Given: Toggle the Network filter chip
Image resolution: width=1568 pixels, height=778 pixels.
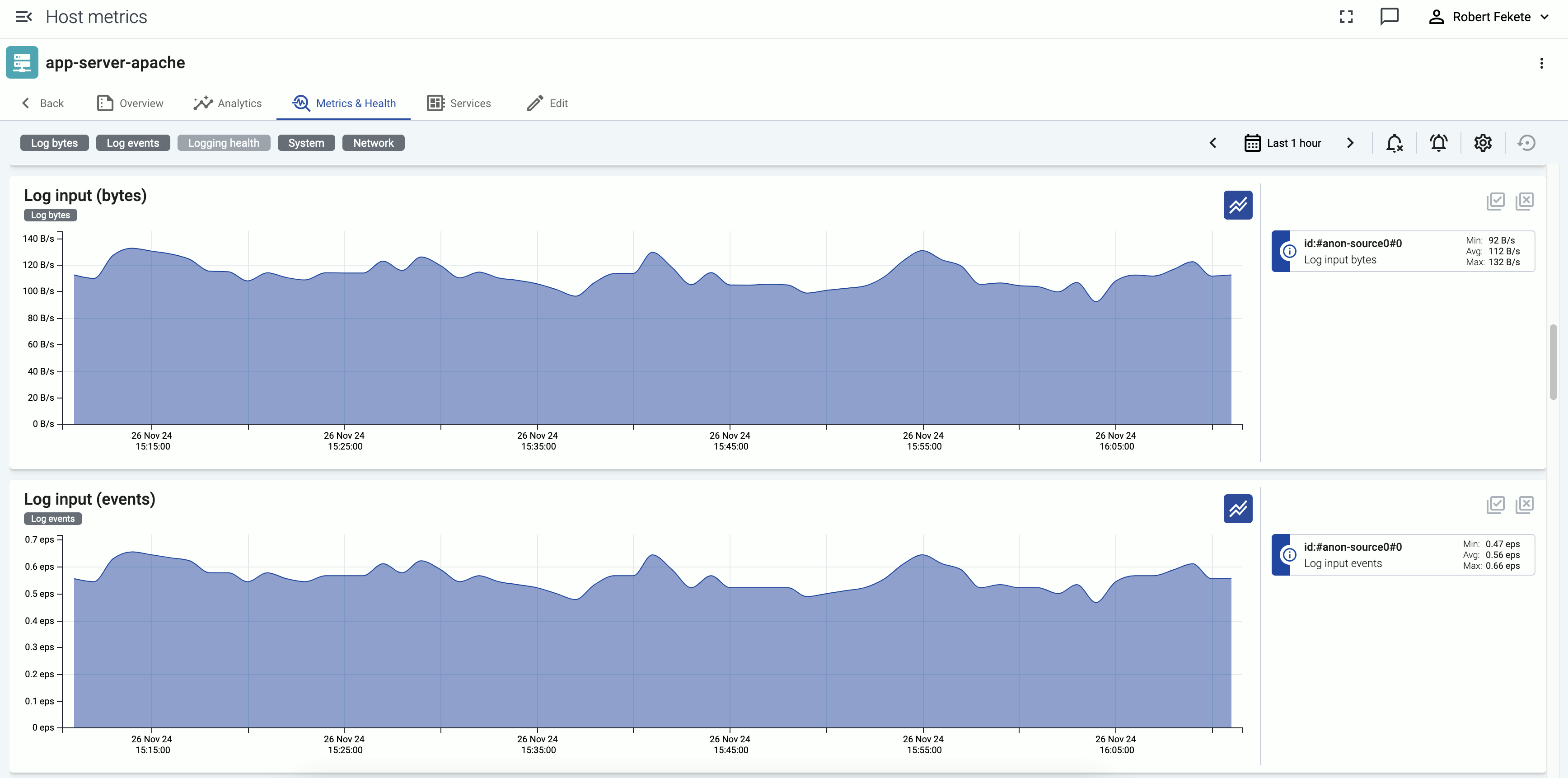Looking at the screenshot, I should 373,143.
